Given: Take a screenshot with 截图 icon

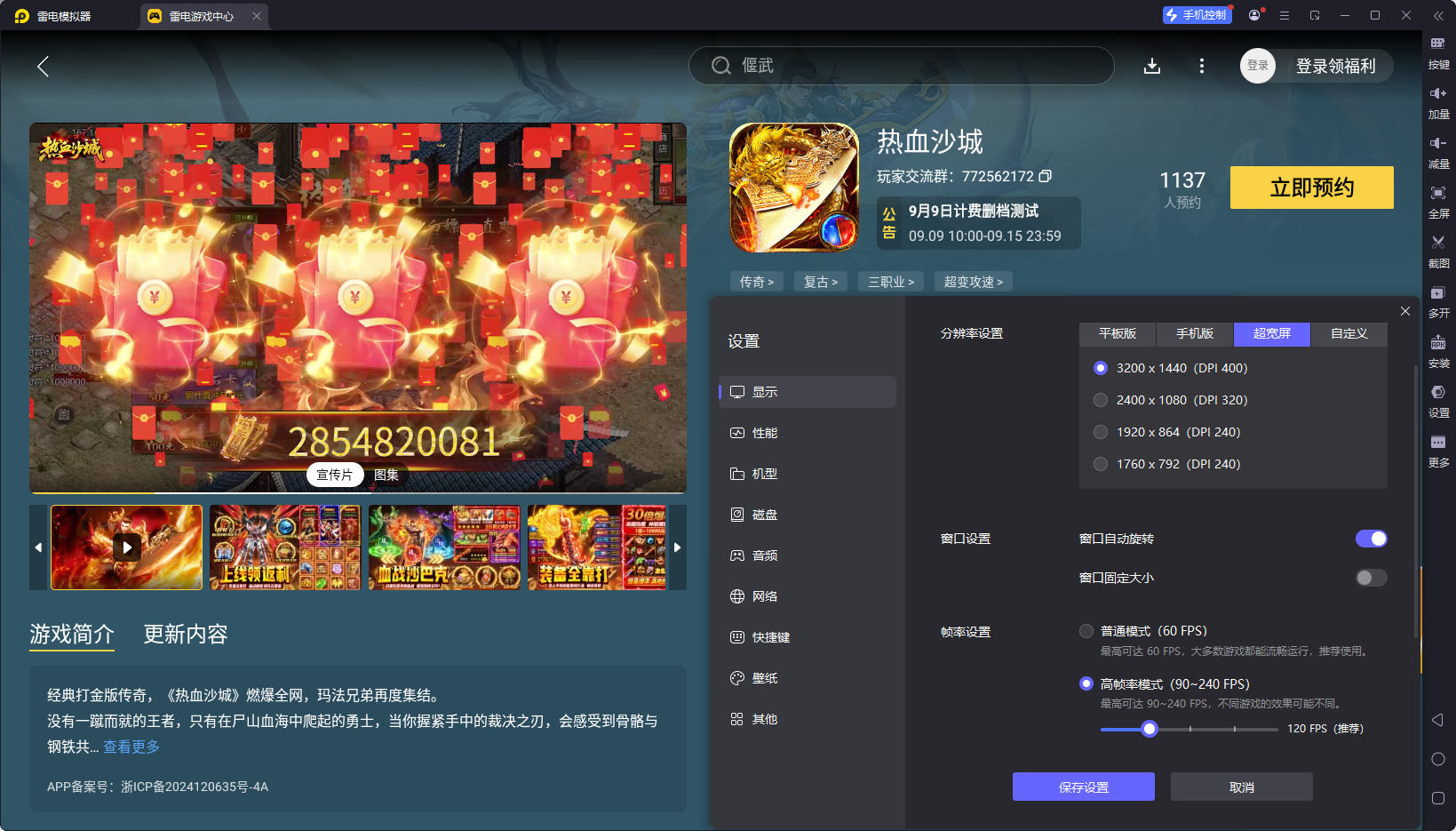Looking at the screenshot, I should click(x=1438, y=252).
